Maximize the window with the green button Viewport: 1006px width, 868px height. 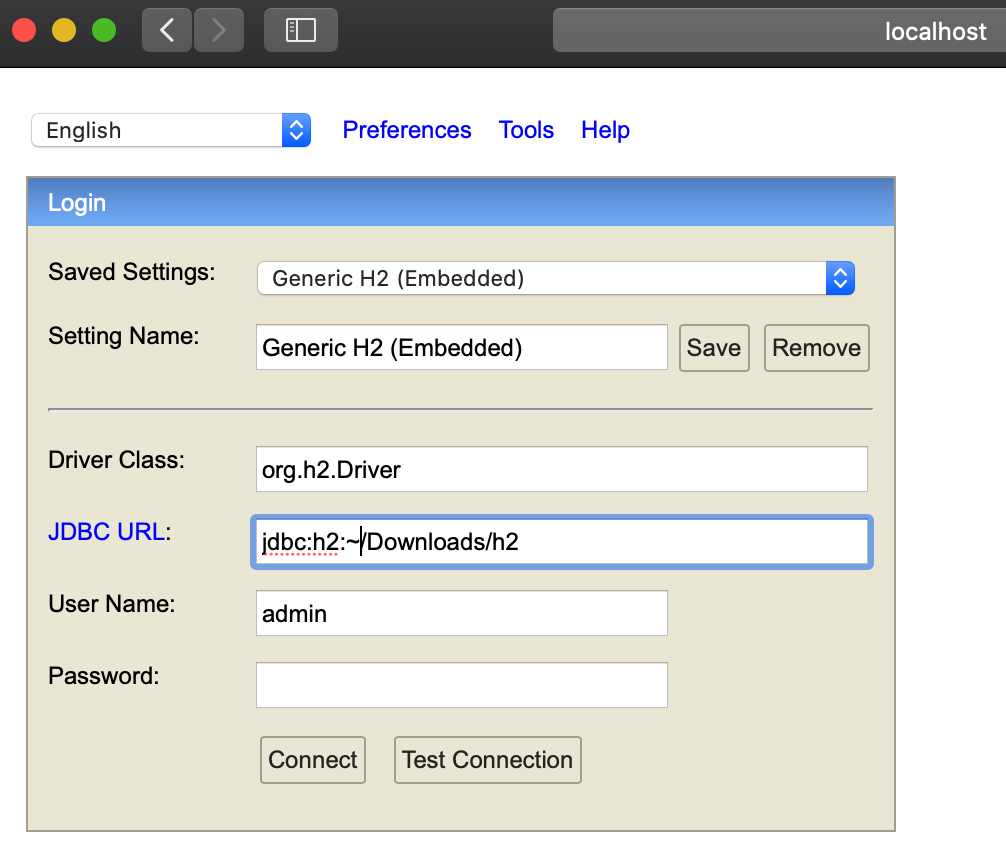click(x=104, y=30)
